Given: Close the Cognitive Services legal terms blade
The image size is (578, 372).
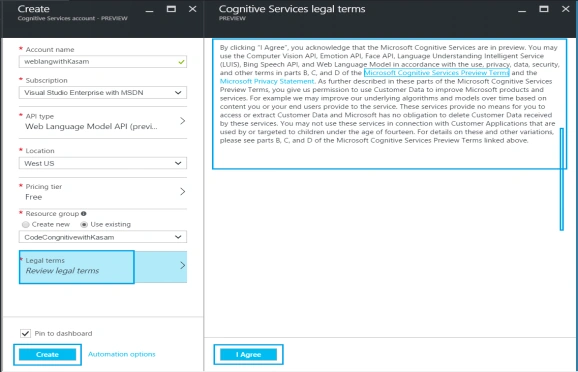Looking at the screenshot, I should point(565,9).
